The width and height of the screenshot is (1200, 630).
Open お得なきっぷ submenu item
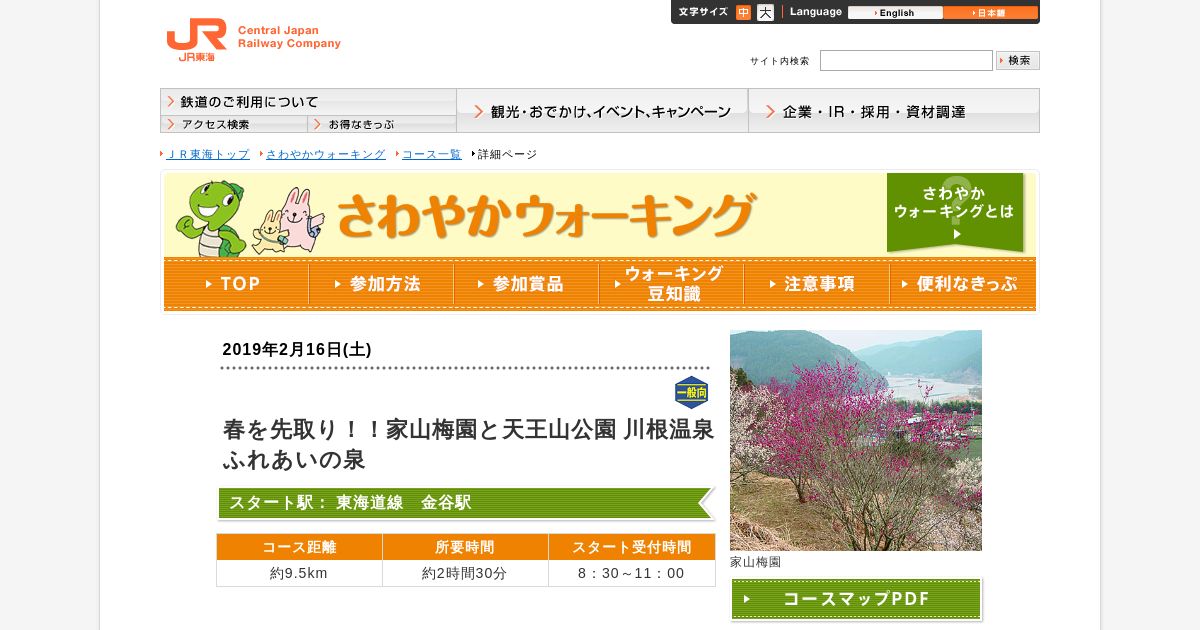pos(382,124)
